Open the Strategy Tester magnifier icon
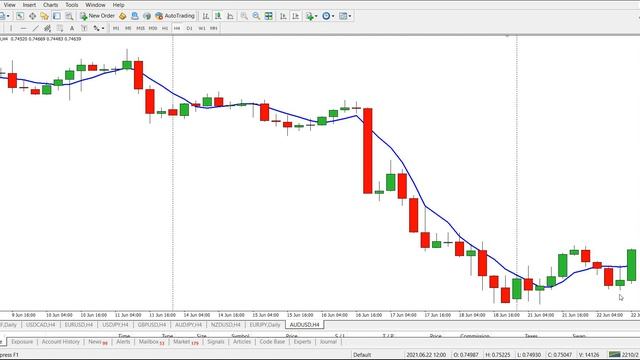640x360 pixels. [69, 16]
